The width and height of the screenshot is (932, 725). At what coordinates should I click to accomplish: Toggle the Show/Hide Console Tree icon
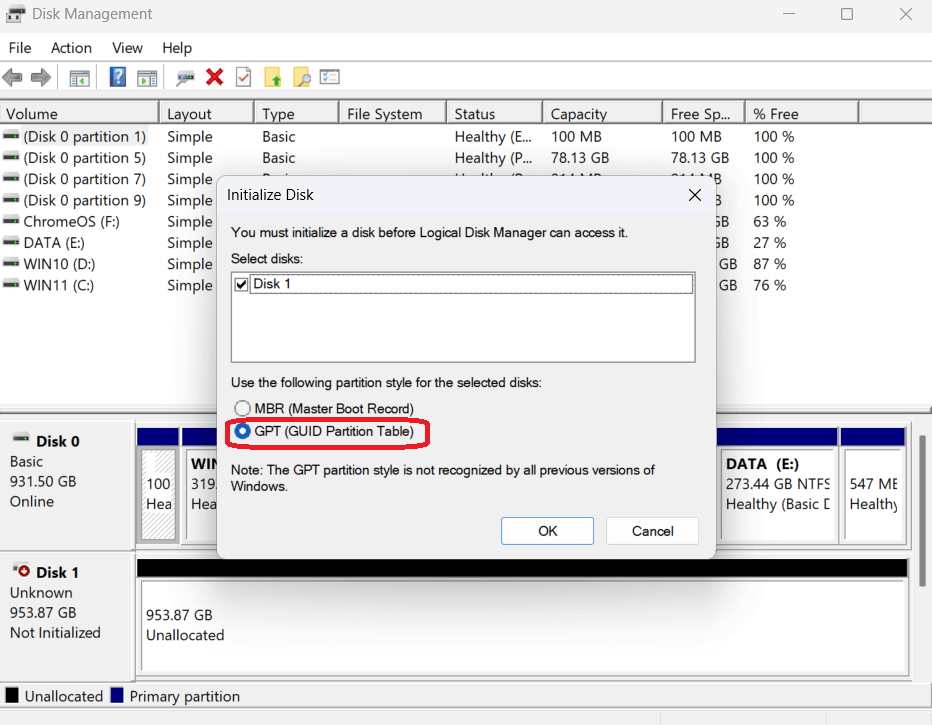pyautogui.click(x=79, y=77)
